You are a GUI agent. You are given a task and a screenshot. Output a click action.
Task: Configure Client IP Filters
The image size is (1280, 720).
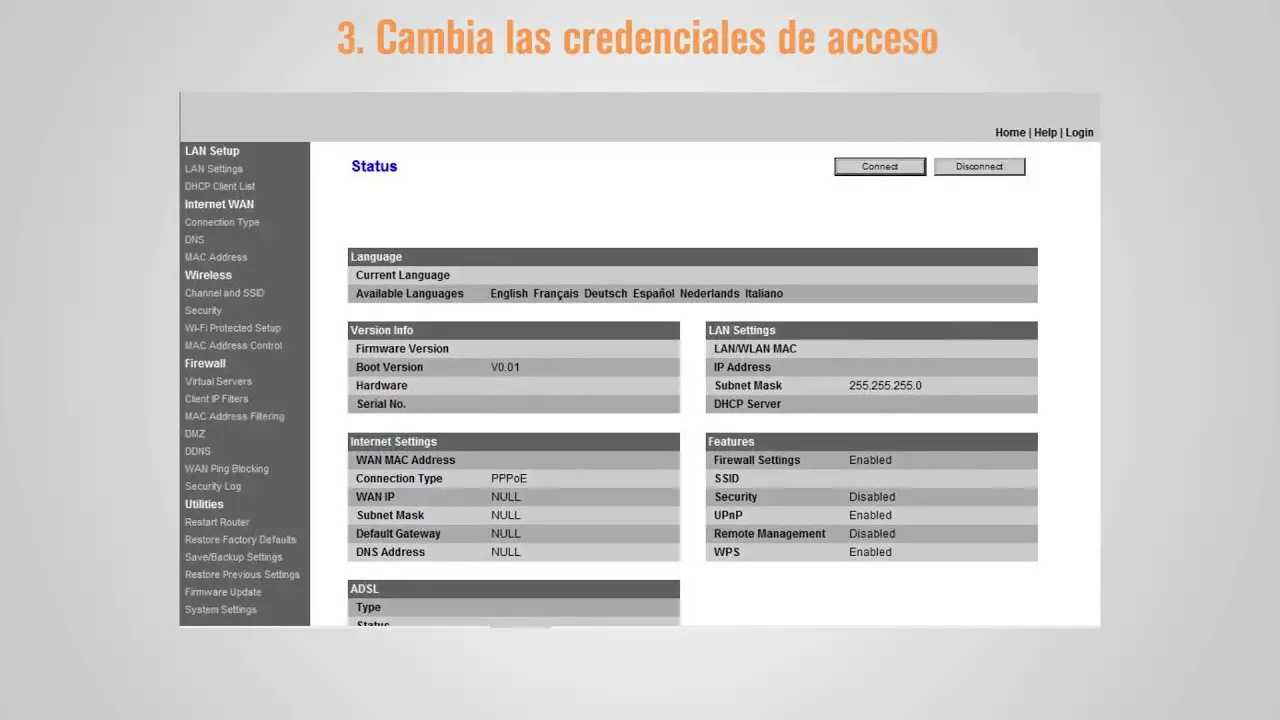(216, 398)
